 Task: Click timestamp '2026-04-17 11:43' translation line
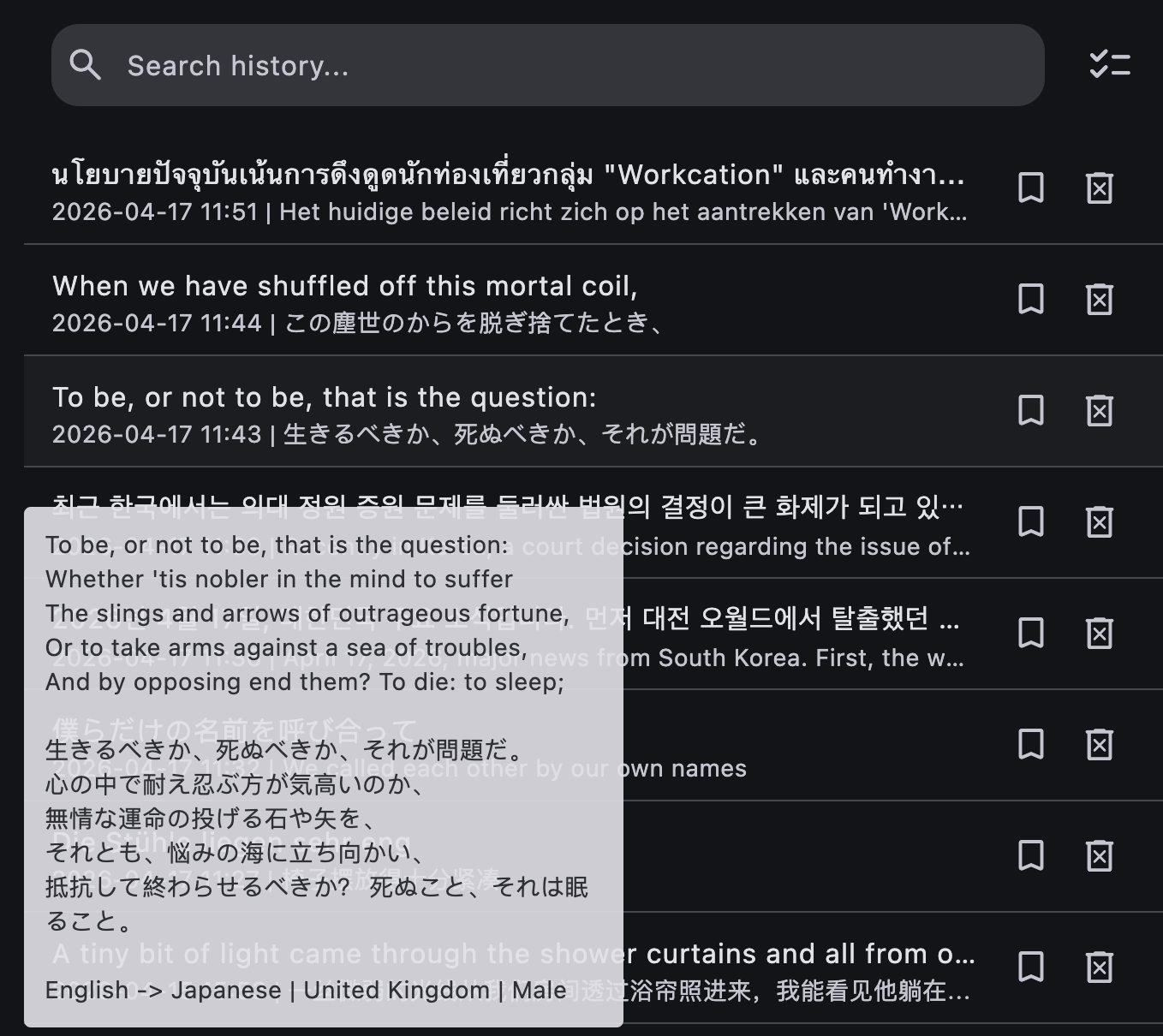click(407, 434)
